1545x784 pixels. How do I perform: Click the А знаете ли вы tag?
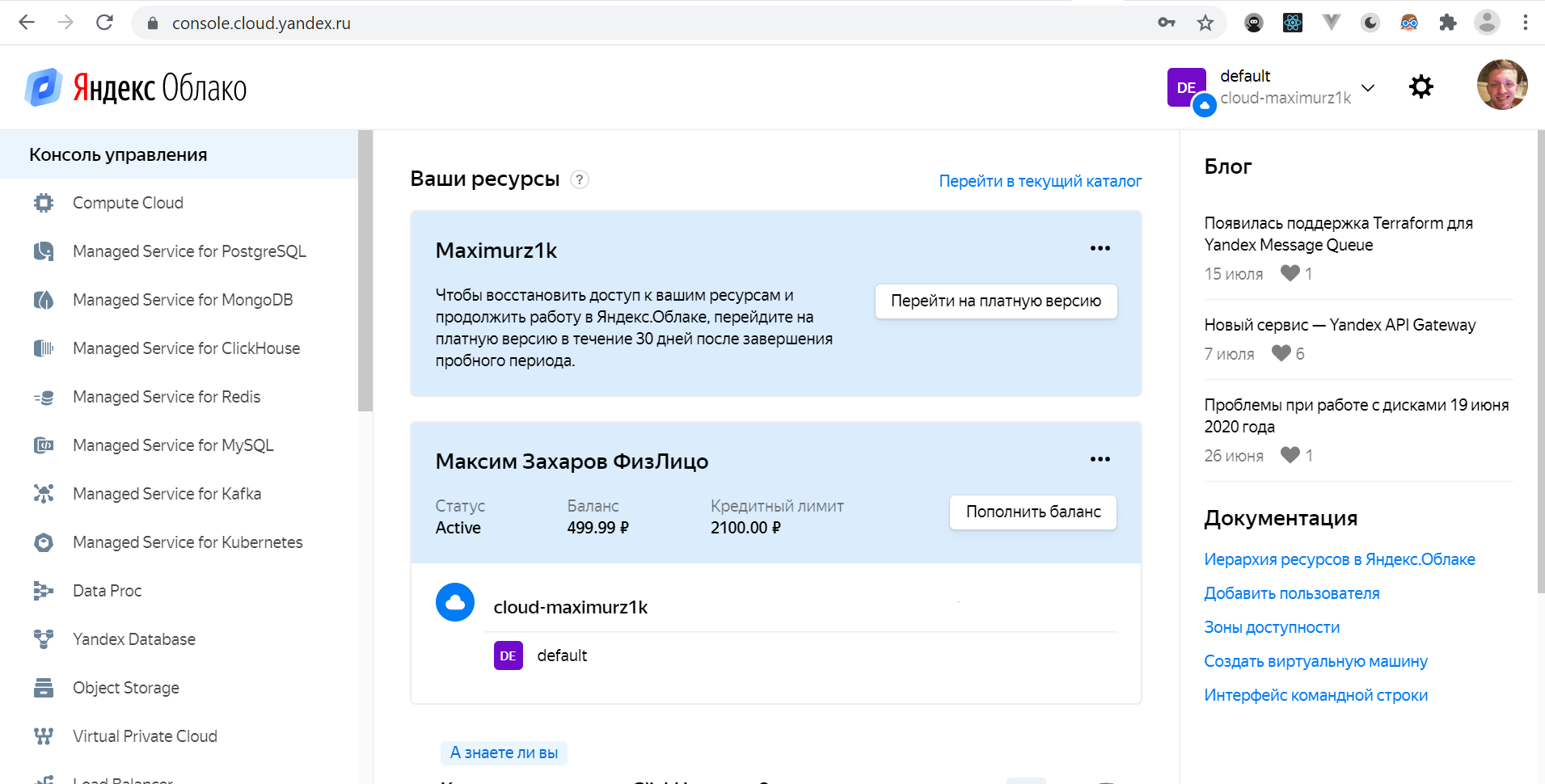[504, 752]
